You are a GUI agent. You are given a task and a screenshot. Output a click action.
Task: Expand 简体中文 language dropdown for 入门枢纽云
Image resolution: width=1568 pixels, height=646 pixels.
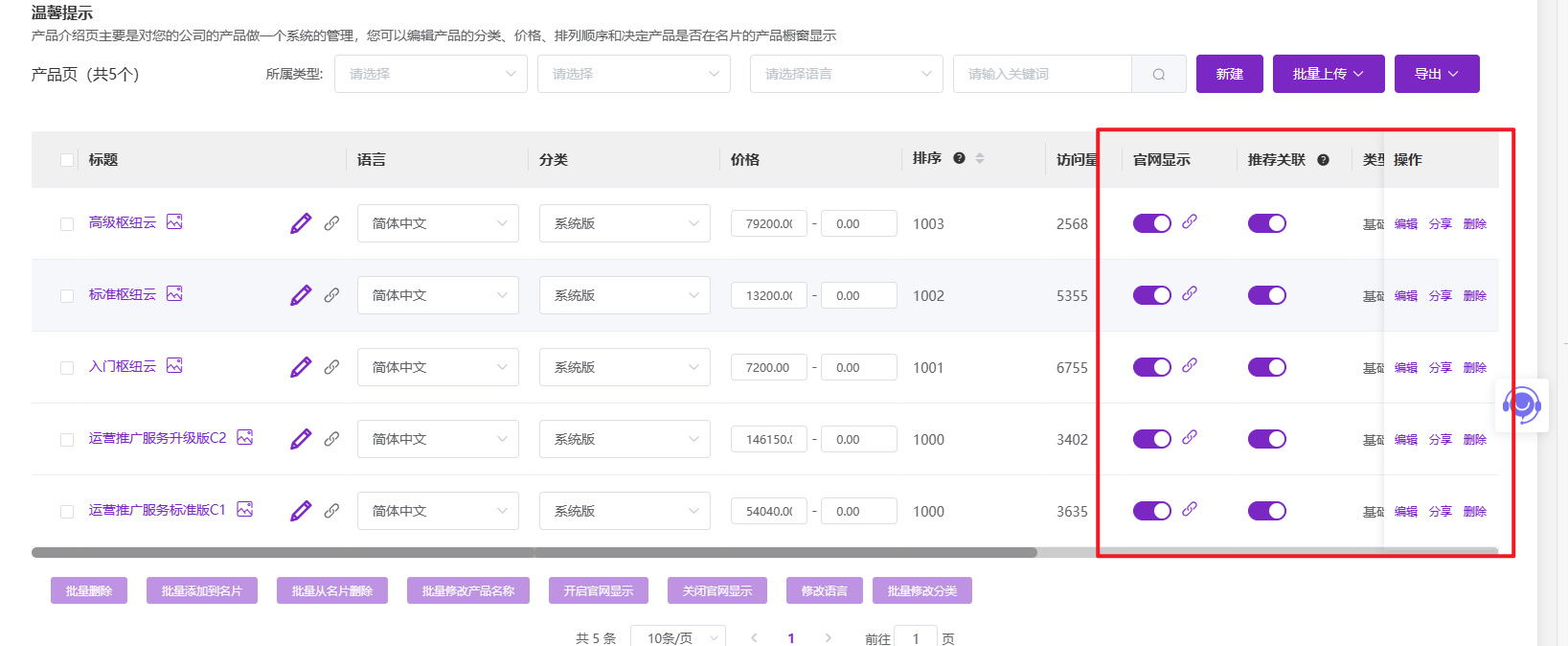coord(438,367)
